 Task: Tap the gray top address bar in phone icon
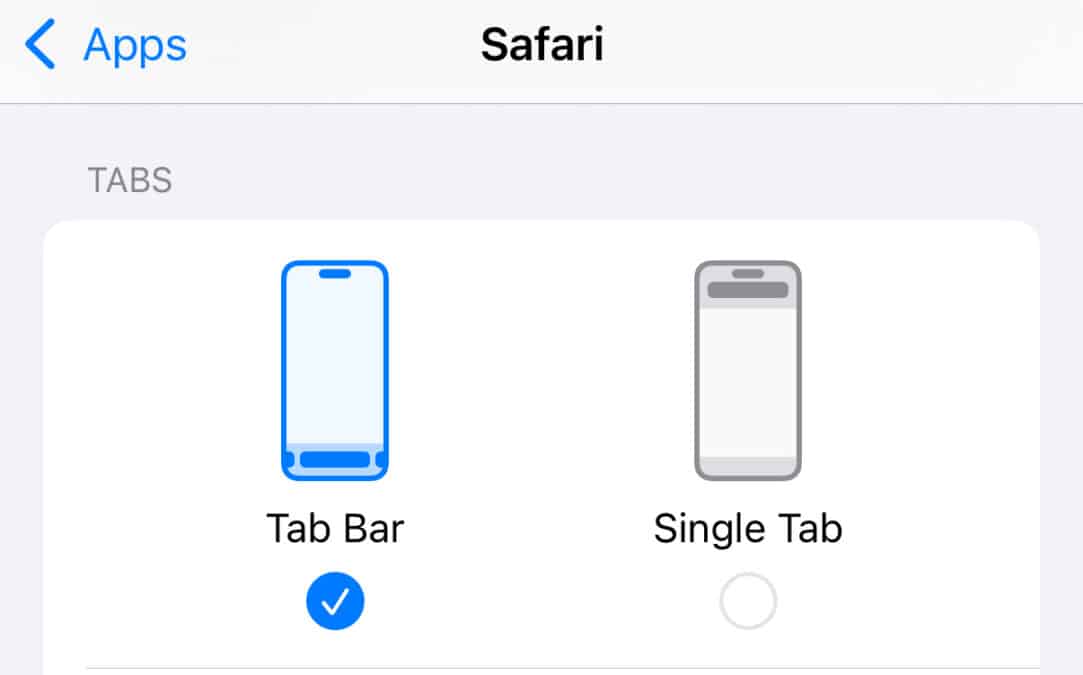[748, 289]
